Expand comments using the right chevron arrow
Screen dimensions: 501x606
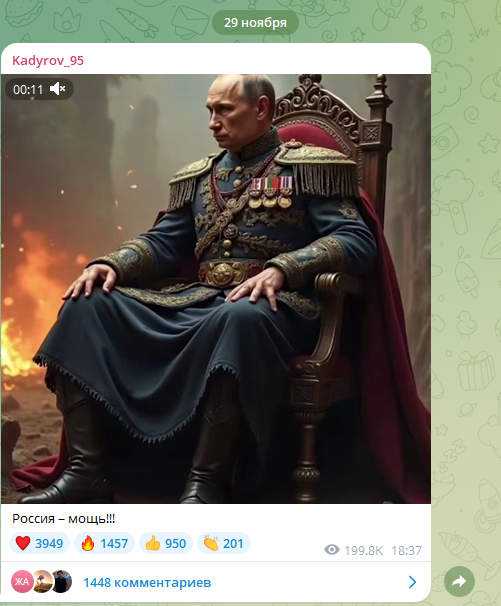tap(412, 582)
